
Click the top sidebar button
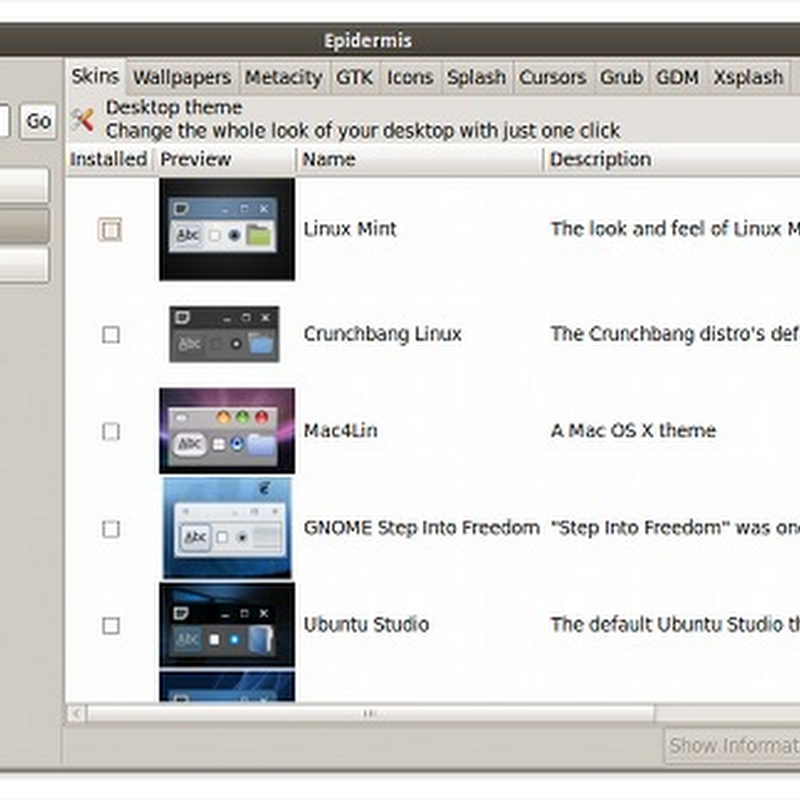[x=24, y=185]
